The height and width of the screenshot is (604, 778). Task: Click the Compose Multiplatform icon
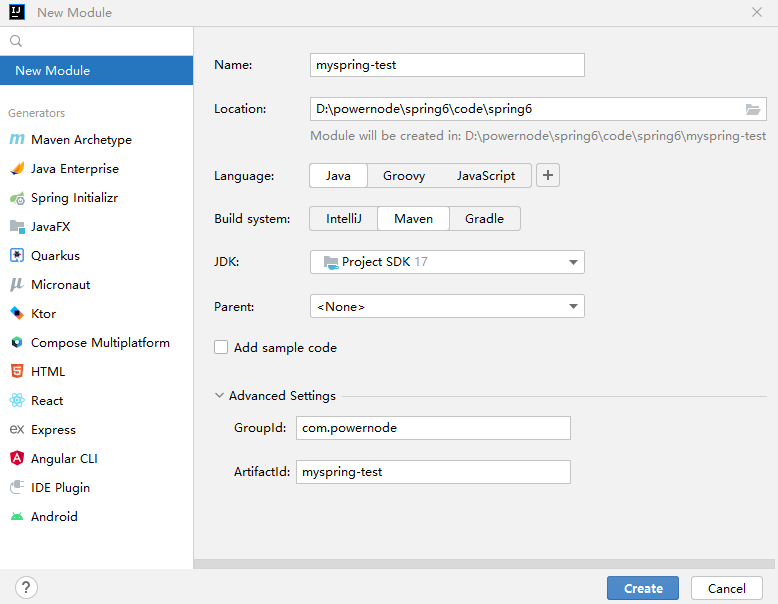pyautogui.click(x=17, y=342)
